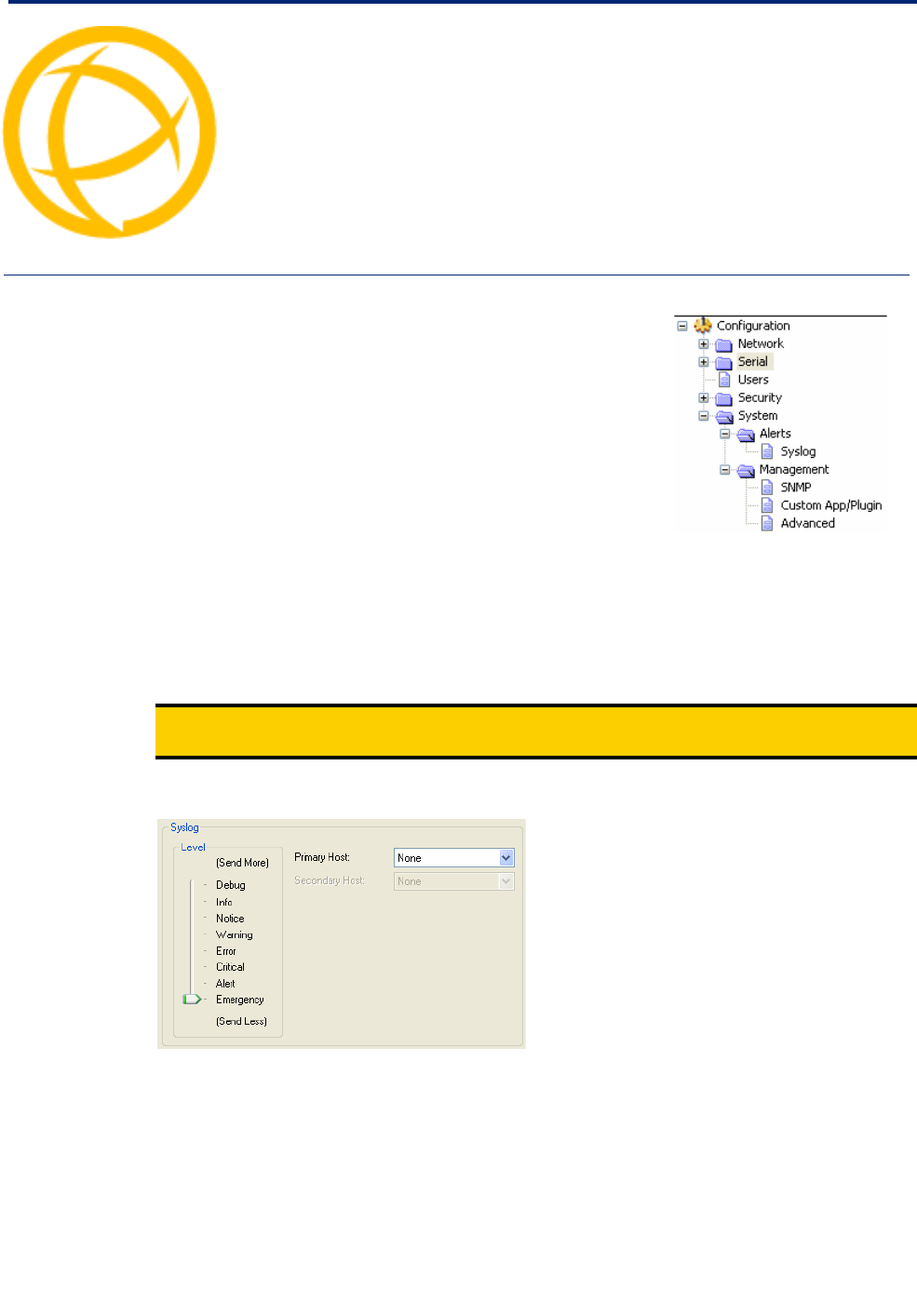Click the Configuration gear icon
Viewport: 917px width, 1316px height.
(703, 326)
